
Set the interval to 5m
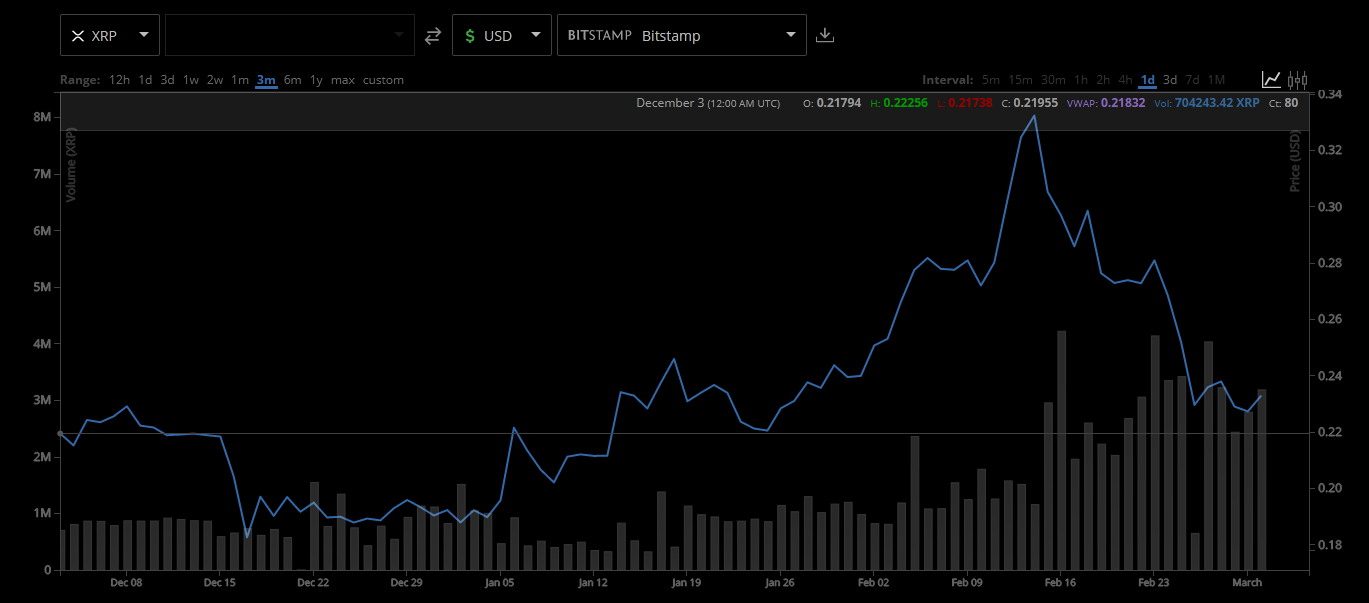pos(990,80)
